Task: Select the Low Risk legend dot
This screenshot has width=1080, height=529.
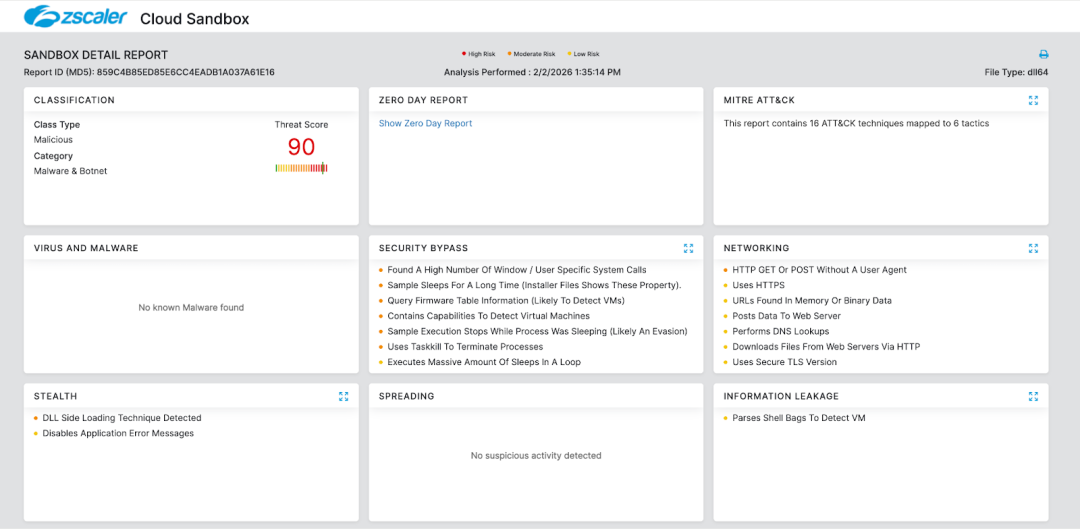Action: pyautogui.click(x=569, y=54)
